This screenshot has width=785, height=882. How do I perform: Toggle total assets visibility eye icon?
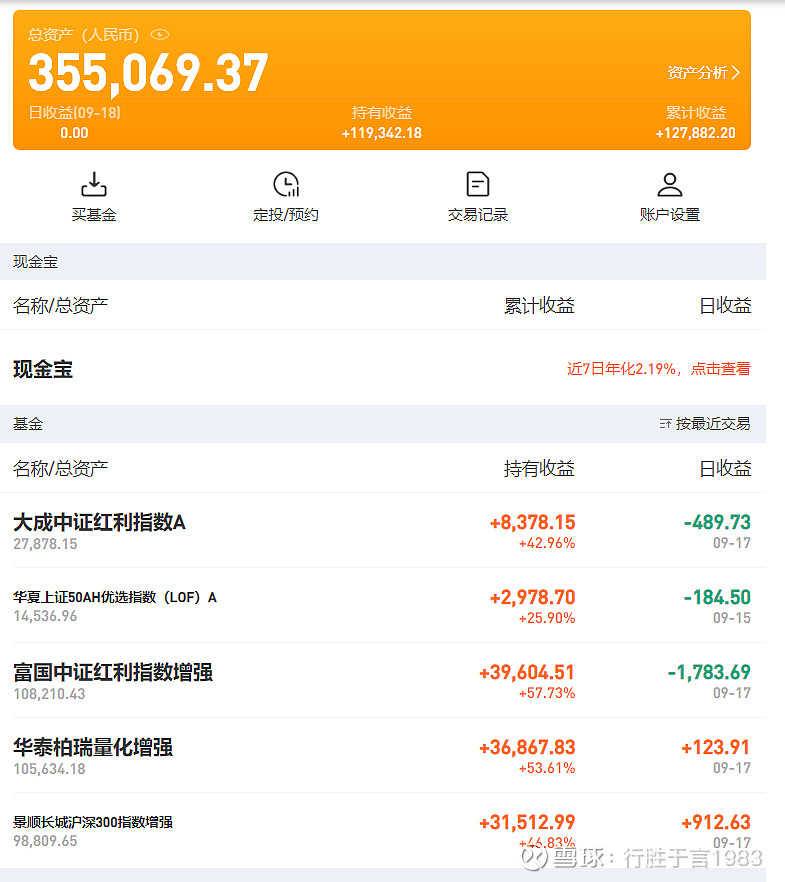[x=160, y=35]
